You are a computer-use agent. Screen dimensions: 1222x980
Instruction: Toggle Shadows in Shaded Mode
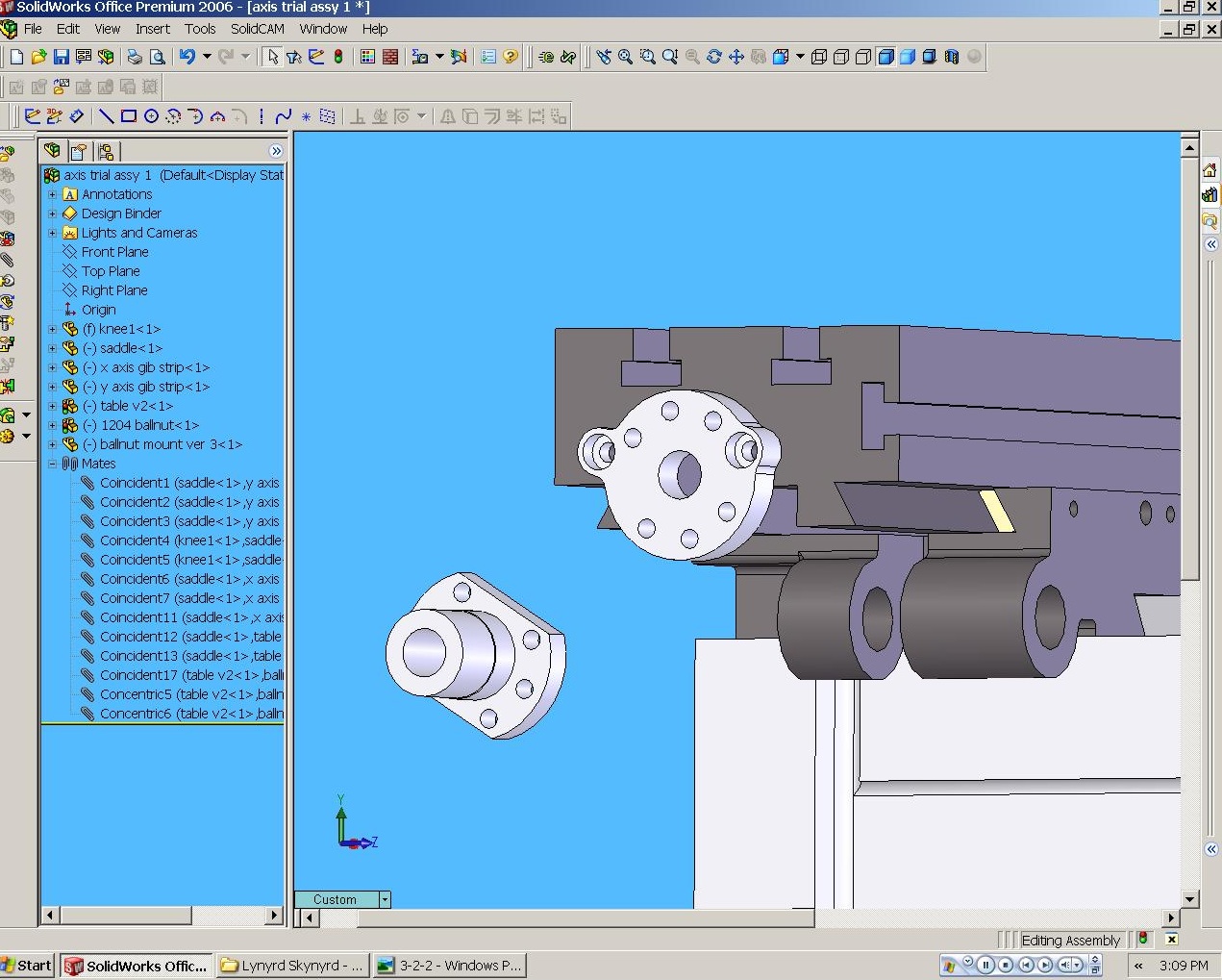(x=930, y=57)
